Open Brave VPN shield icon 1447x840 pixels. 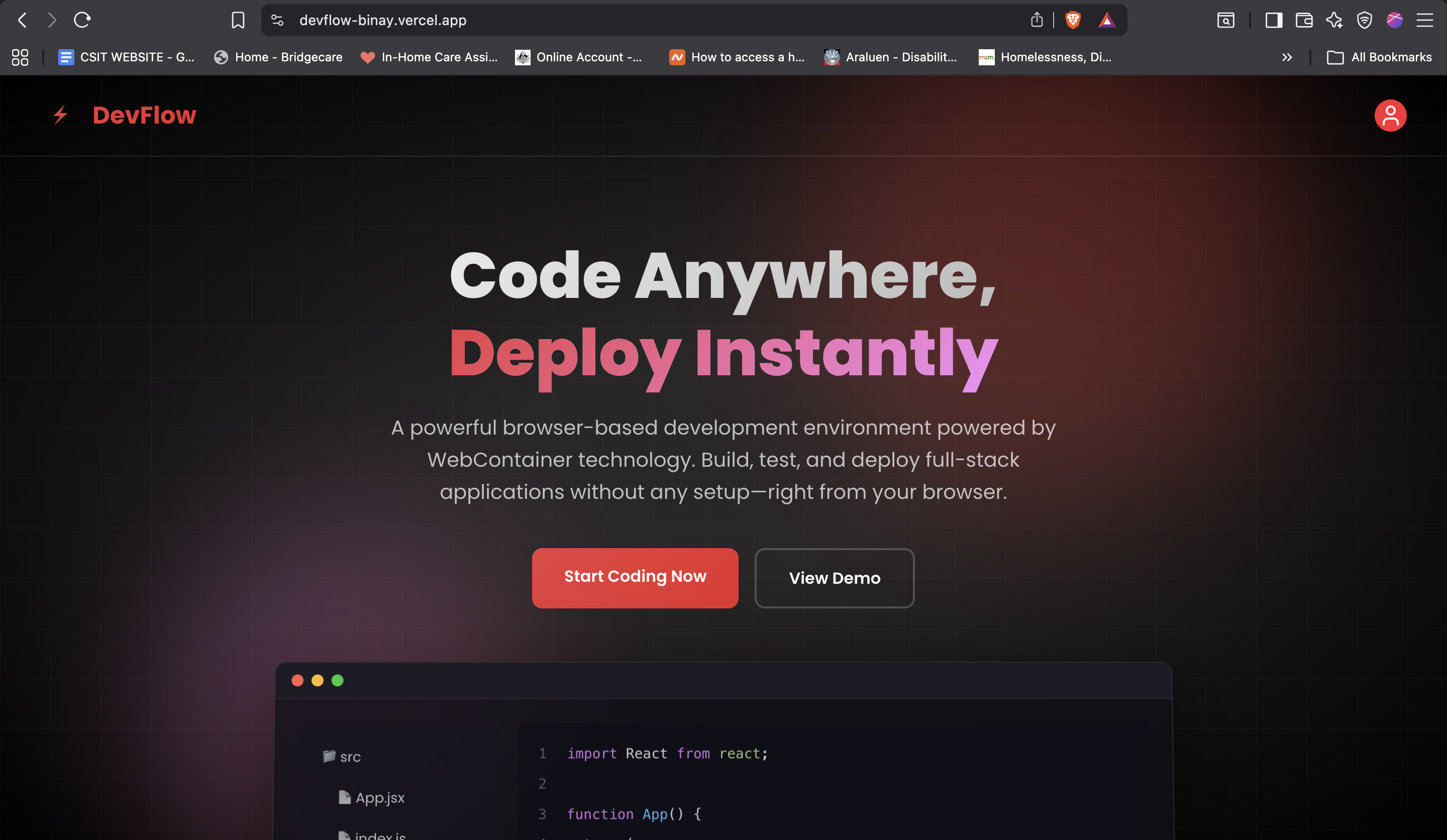pos(1364,20)
